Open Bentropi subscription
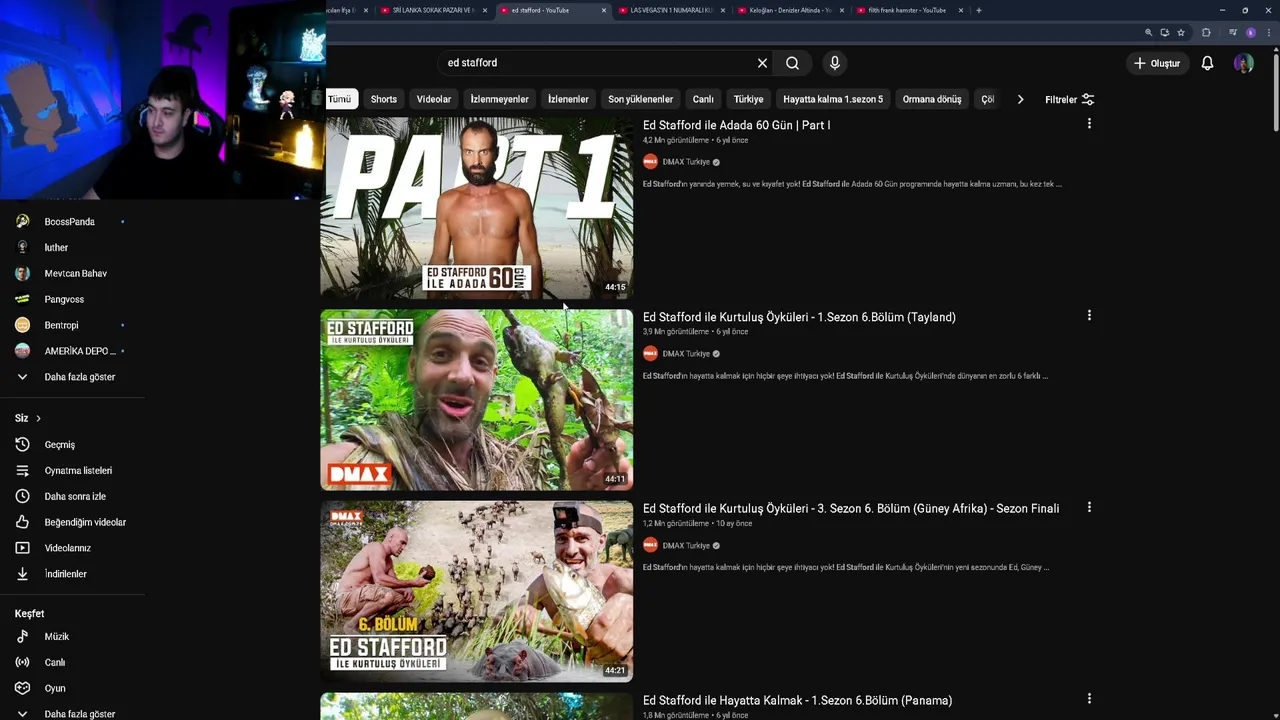 [61, 325]
